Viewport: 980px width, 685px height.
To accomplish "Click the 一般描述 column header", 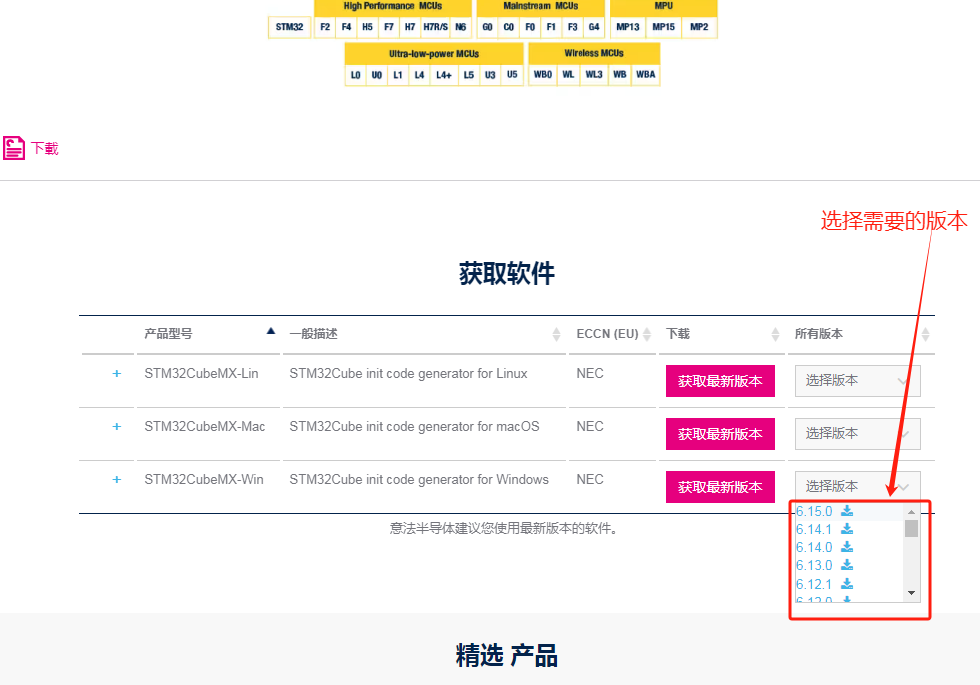I will [x=313, y=334].
